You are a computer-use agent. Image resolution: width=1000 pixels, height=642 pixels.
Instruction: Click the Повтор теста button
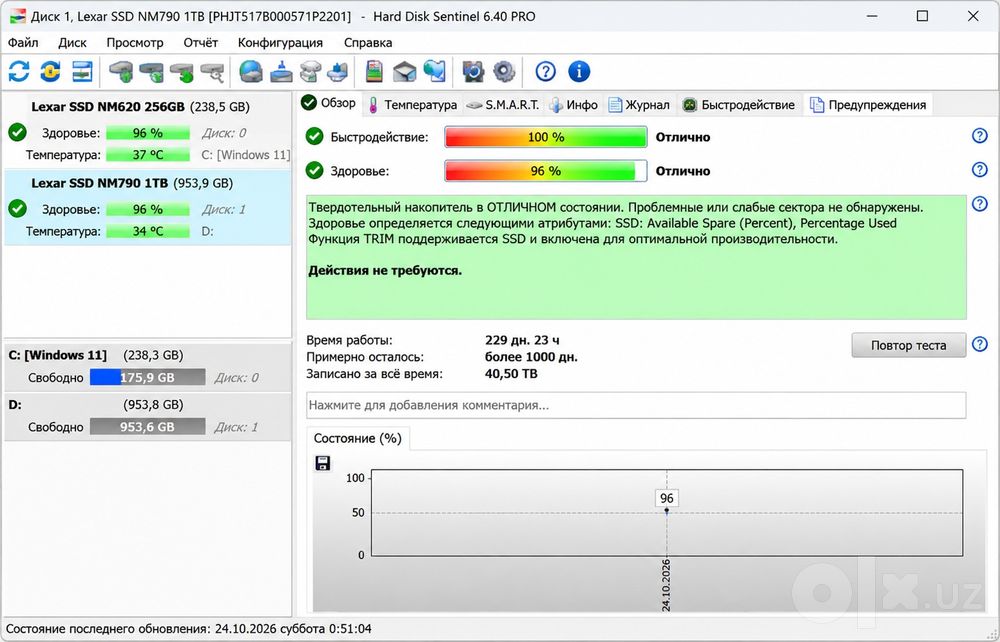tap(908, 345)
